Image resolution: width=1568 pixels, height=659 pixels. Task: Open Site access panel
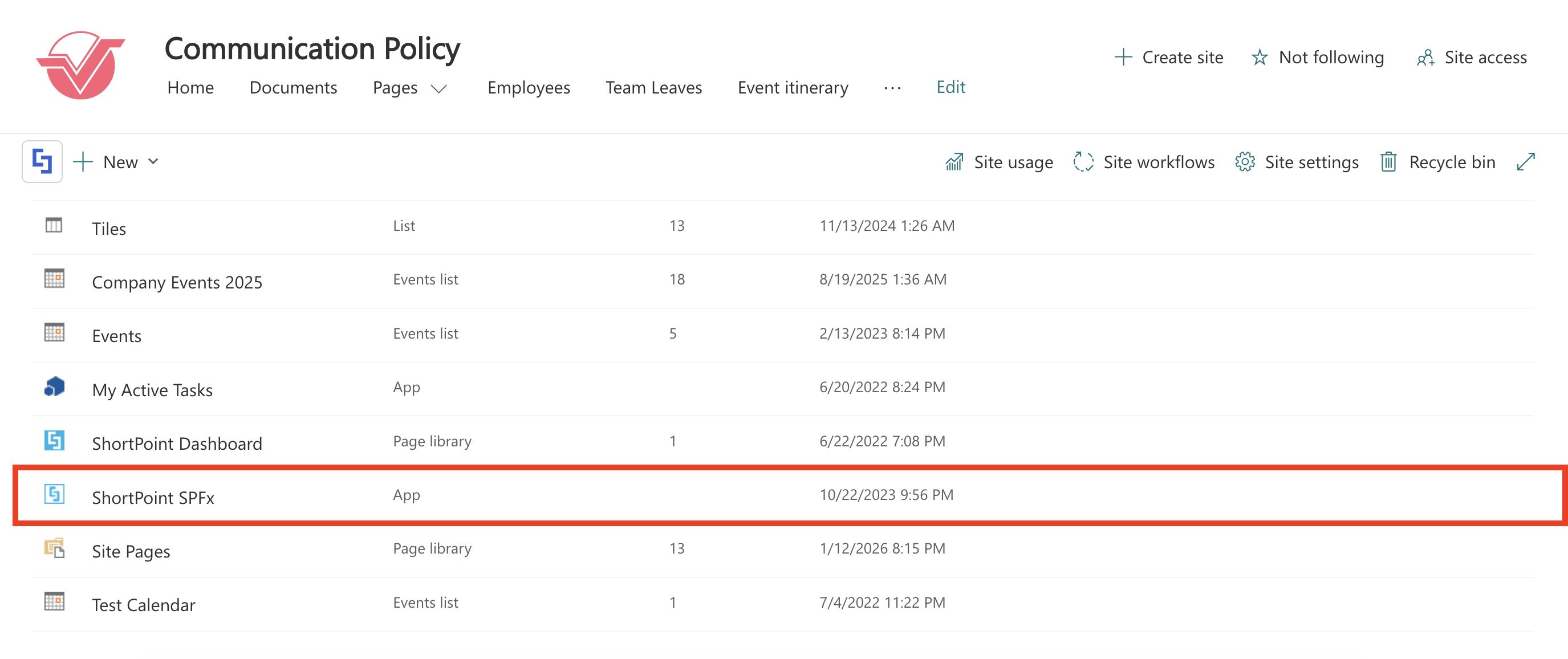(x=1471, y=57)
